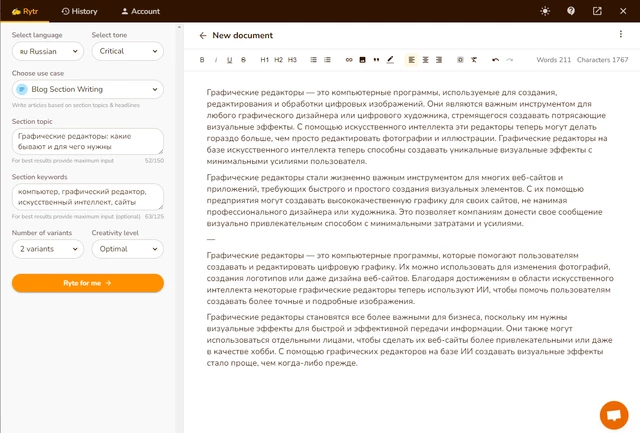Viewport: 640px width, 433px height.
Task: Redo the last edit
Action: coord(509,60)
